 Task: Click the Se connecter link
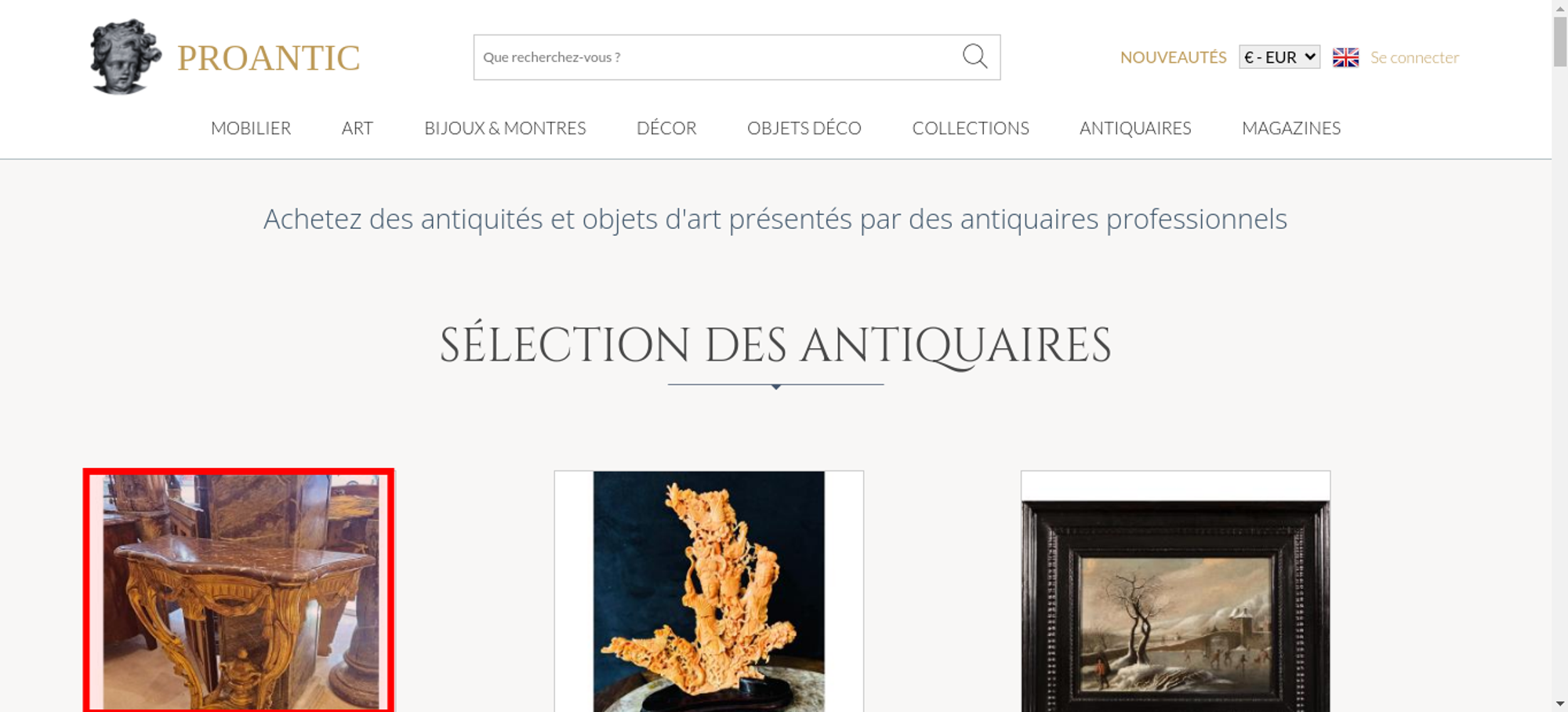[1414, 57]
